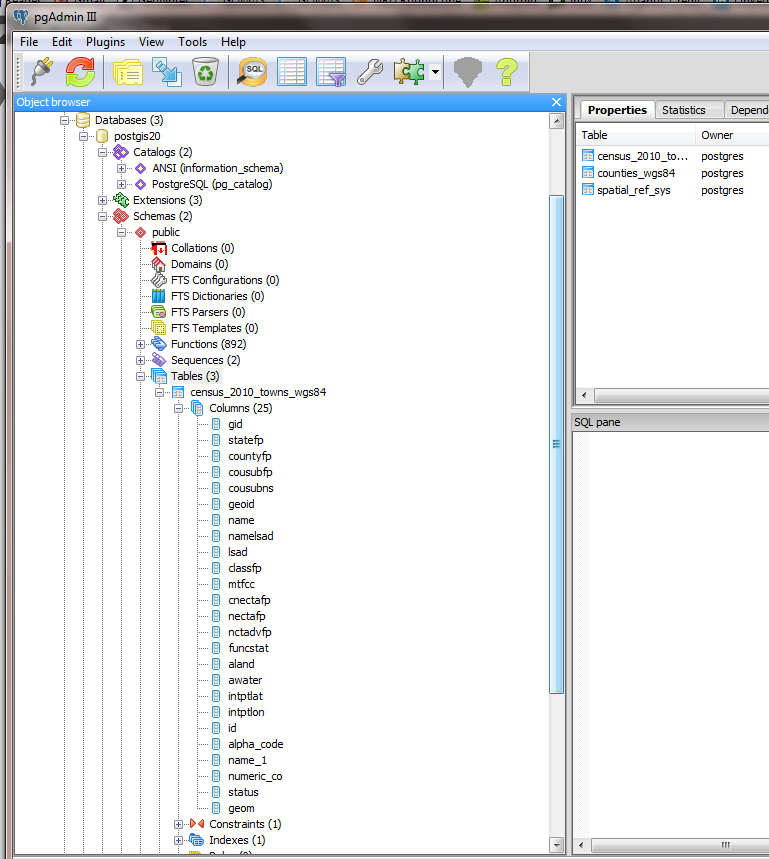This screenshot has height=859, width=769.
Task: Open the Plugins menu
Action: [x=105, y=42]
